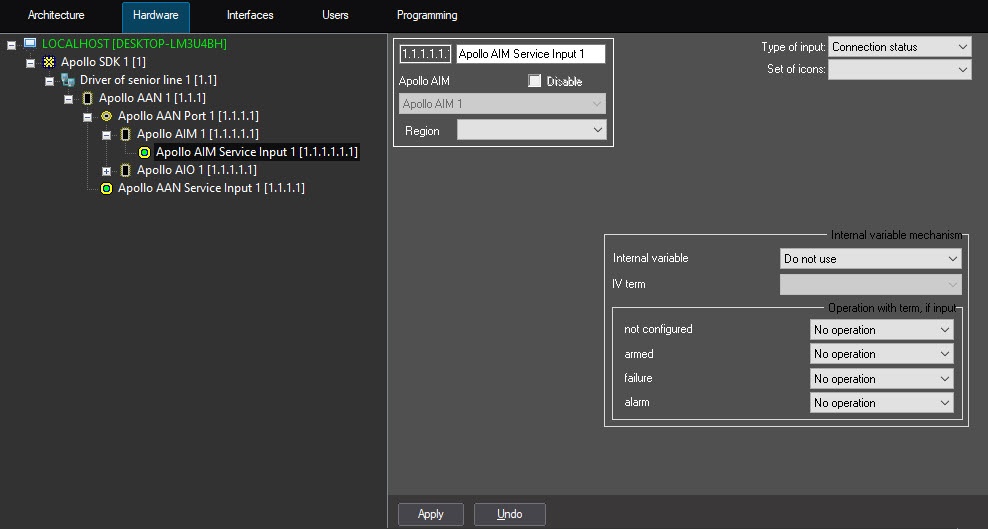Expand the Apollo AIO 1 tree node
Image resolution: width=988 pixels, height=529 pixels.
[x=106, y=170]
